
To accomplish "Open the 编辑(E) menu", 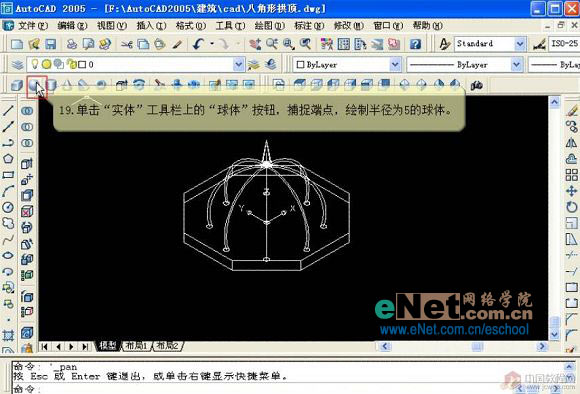I will (72, 26).
